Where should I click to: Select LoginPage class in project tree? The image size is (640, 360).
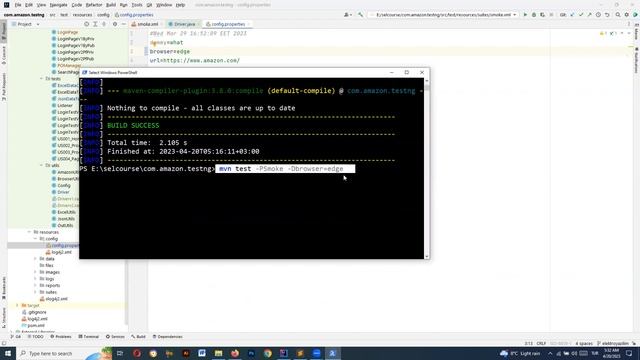click(x=65, y=32)
